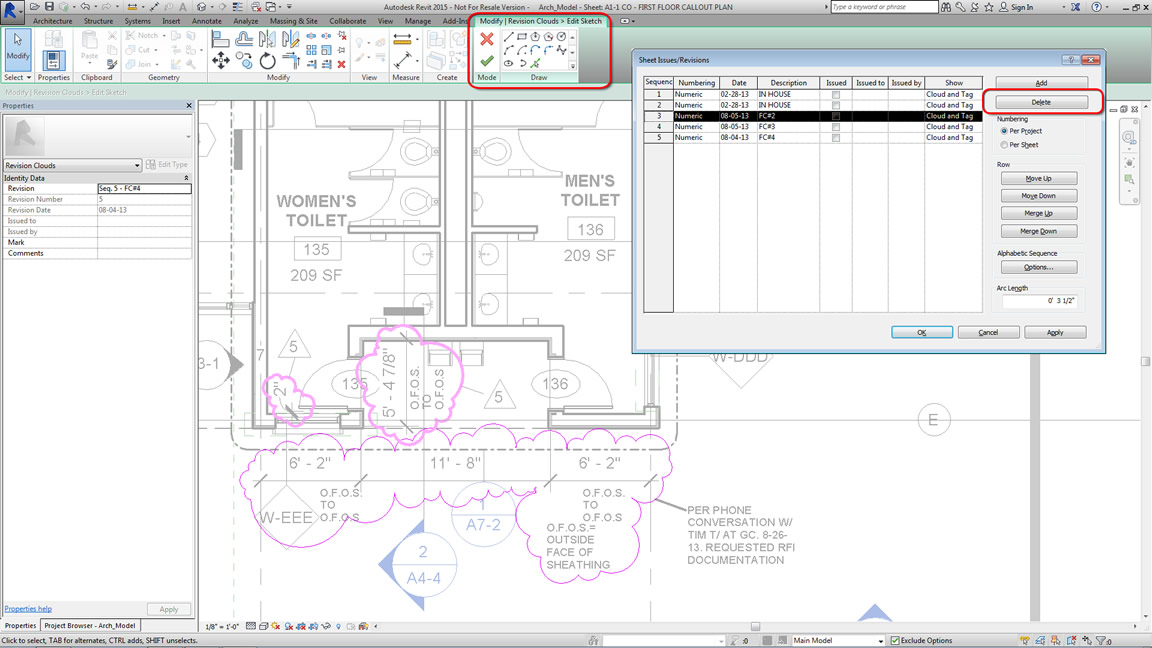The width and height of the screenshot is (1152, 648).
Task: Open Customize Quick Access Toolbar dropdown
Action: coord(289,7)
